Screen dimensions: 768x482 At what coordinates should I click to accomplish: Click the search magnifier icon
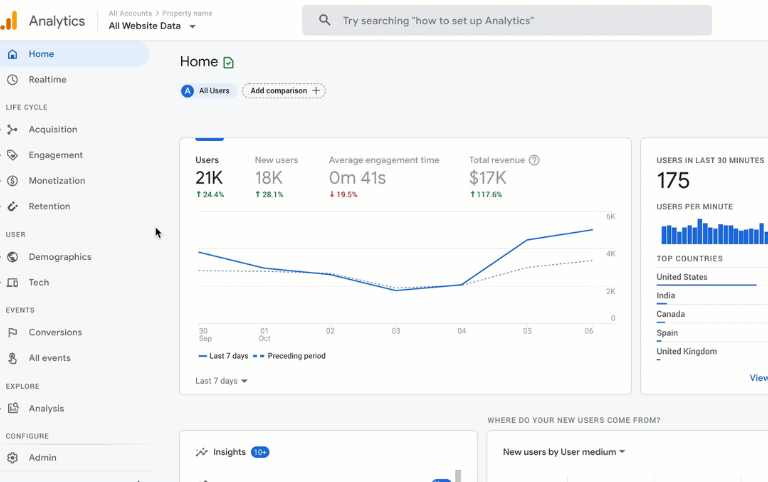pos(324,20)
